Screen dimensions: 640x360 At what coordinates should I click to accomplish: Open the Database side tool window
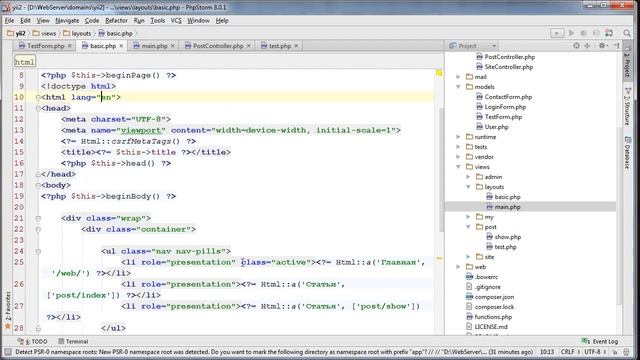click(627, 152)
